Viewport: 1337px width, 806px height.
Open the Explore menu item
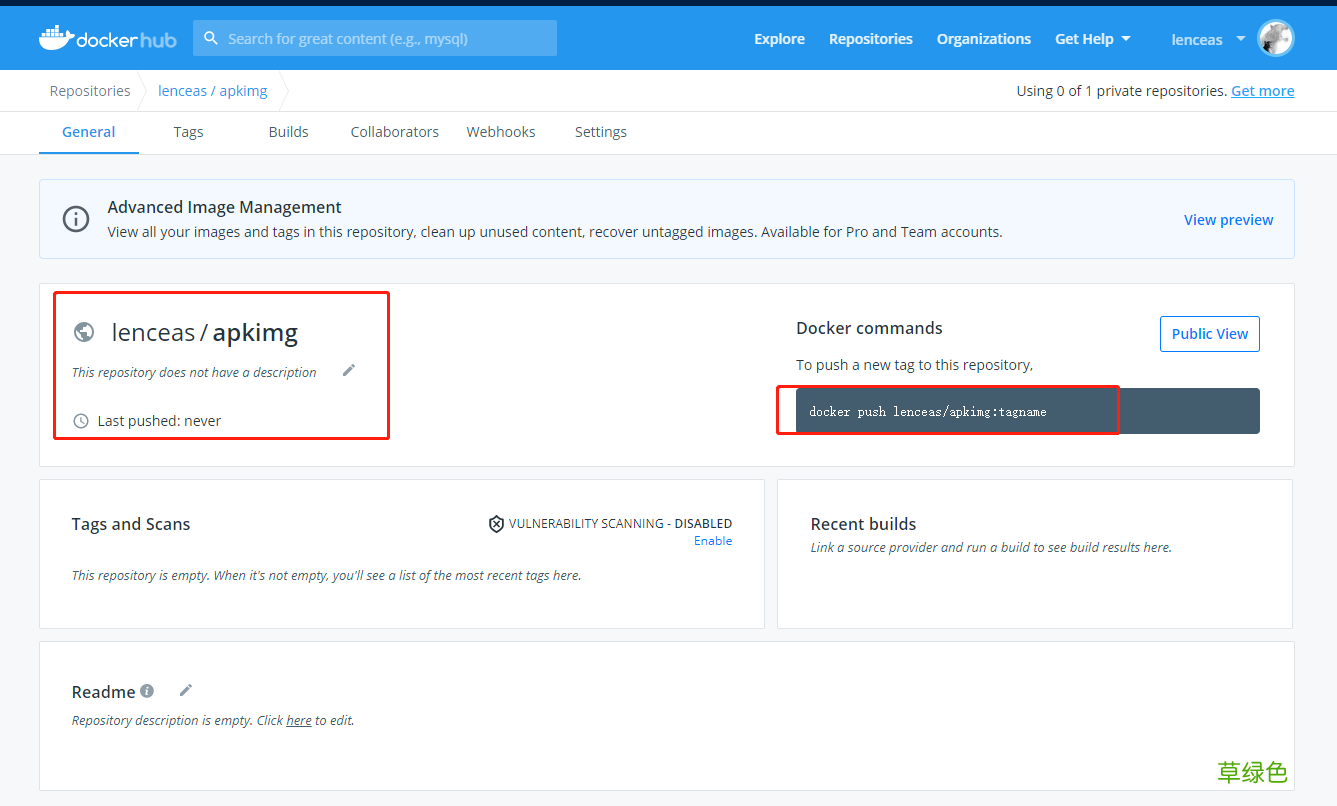pos(779,39)
